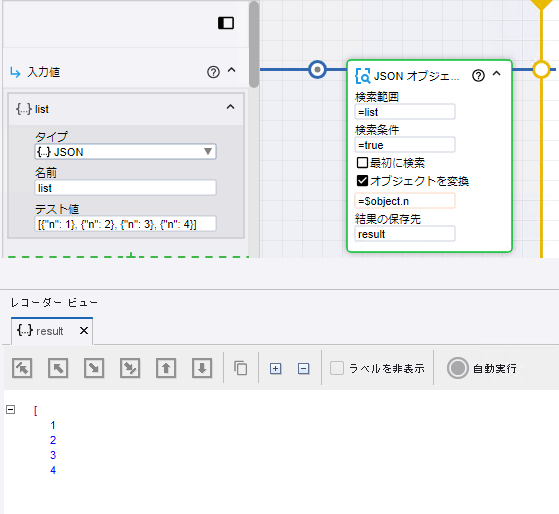Click the up-left arrow step icon

tap(58, 368)
